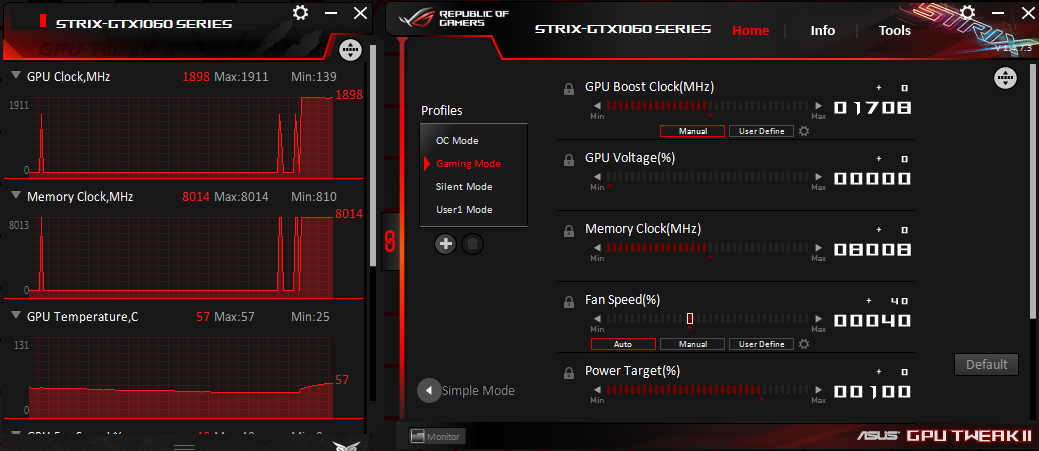The image size is (1039, 451).
Task: Decrease Fan Speed with left arrow
Action: 597,319
